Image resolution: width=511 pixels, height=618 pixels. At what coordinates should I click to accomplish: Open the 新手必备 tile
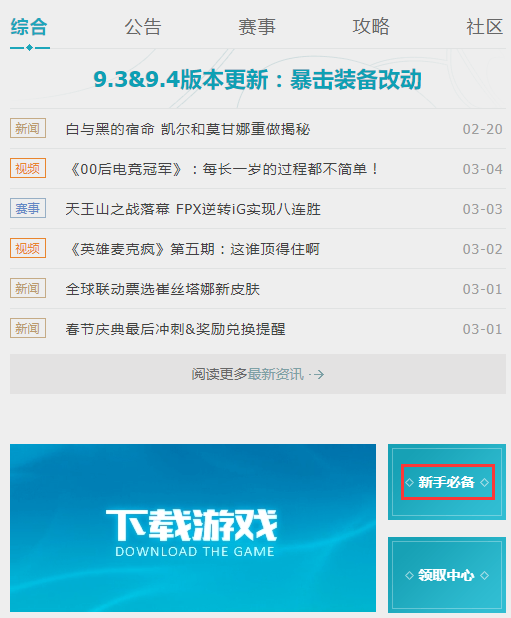click(447, 482)
